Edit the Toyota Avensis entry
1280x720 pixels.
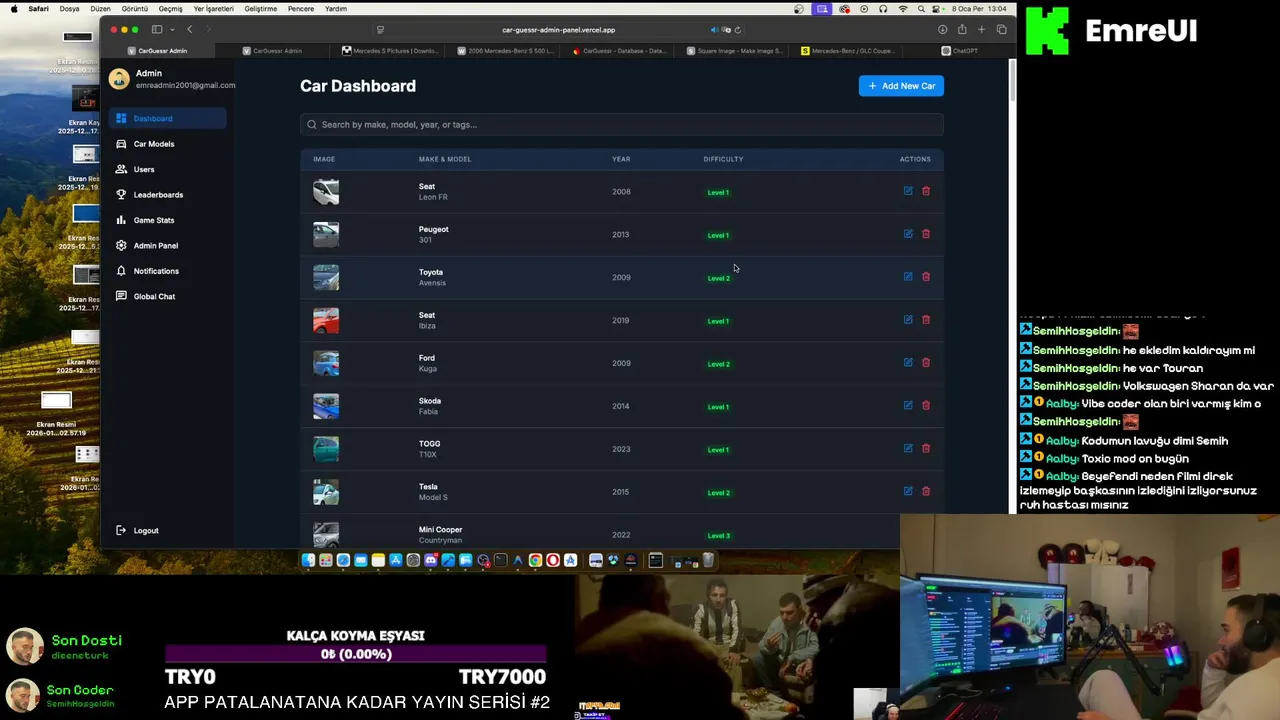908,277
